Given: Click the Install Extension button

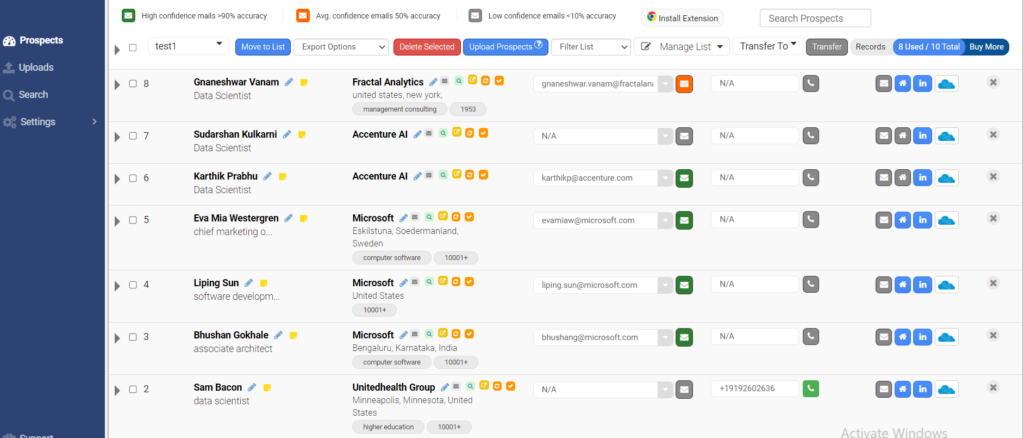Looking at the screenshot, I should tap(682, 18).
